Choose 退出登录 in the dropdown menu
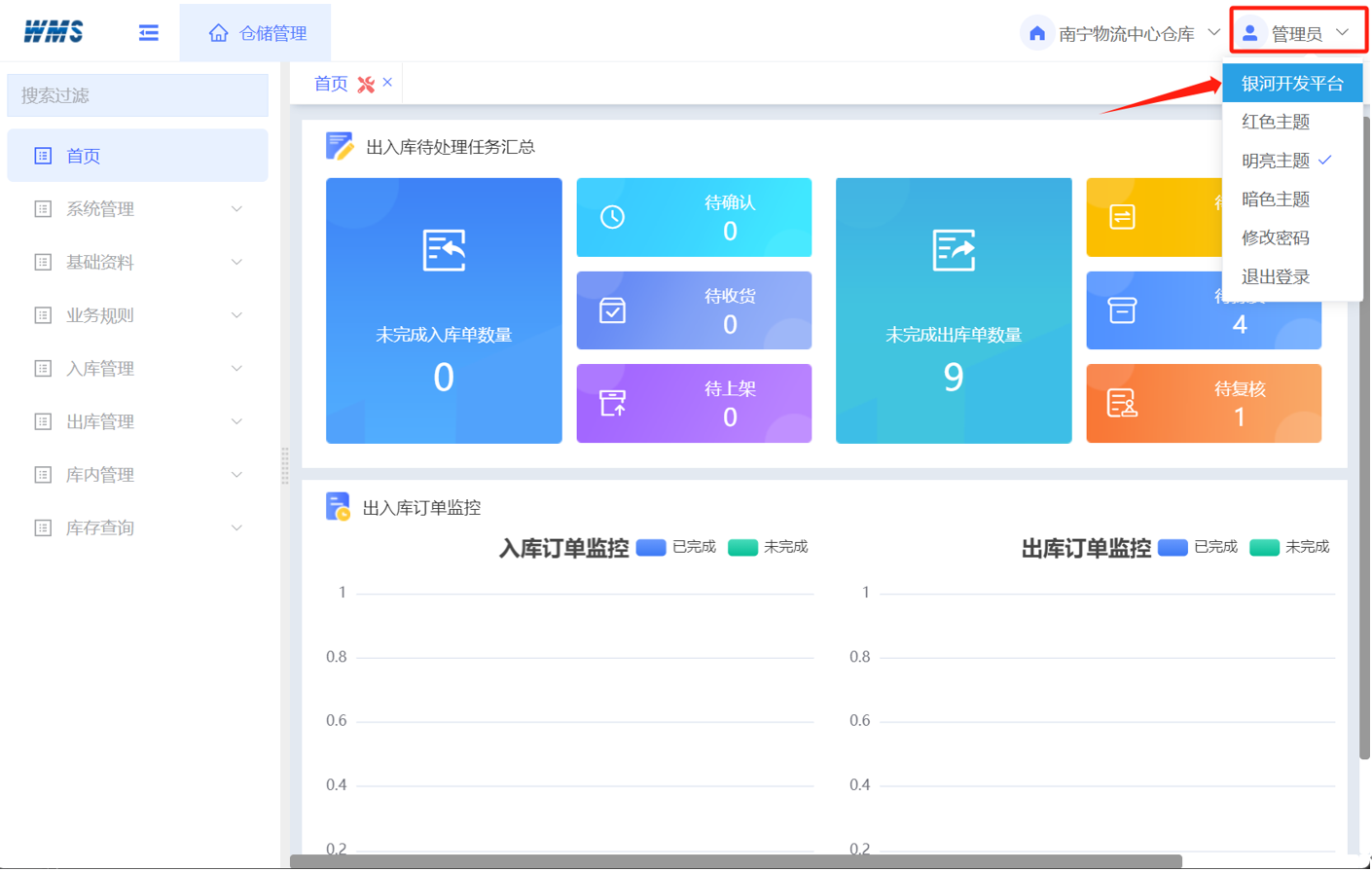 [x=1275, y=277]
